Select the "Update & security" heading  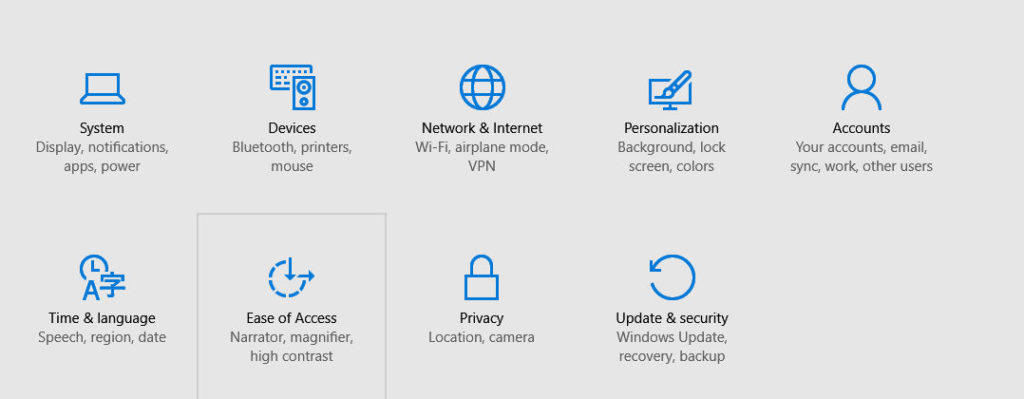[672, 318]
